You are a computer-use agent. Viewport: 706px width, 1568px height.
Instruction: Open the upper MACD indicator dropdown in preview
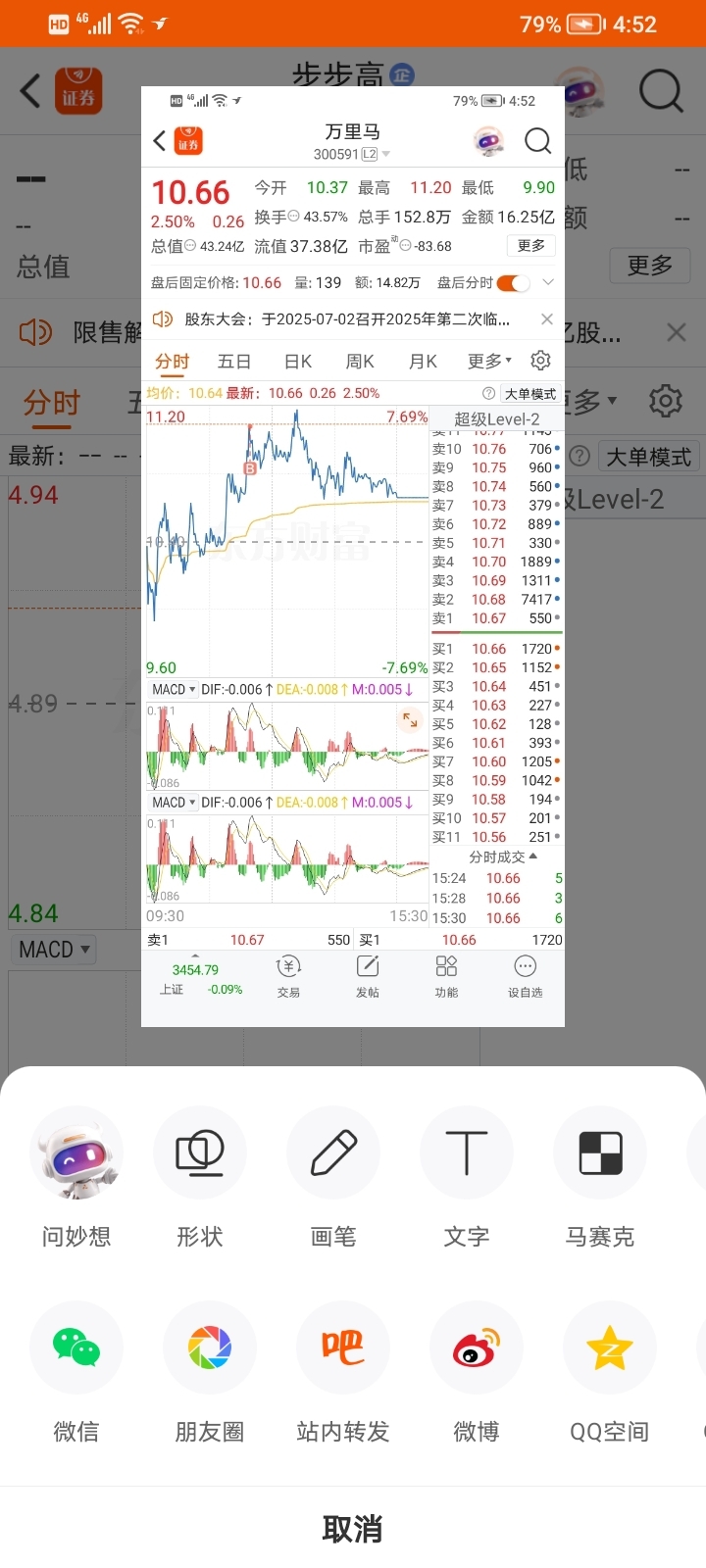coord(174,690)
